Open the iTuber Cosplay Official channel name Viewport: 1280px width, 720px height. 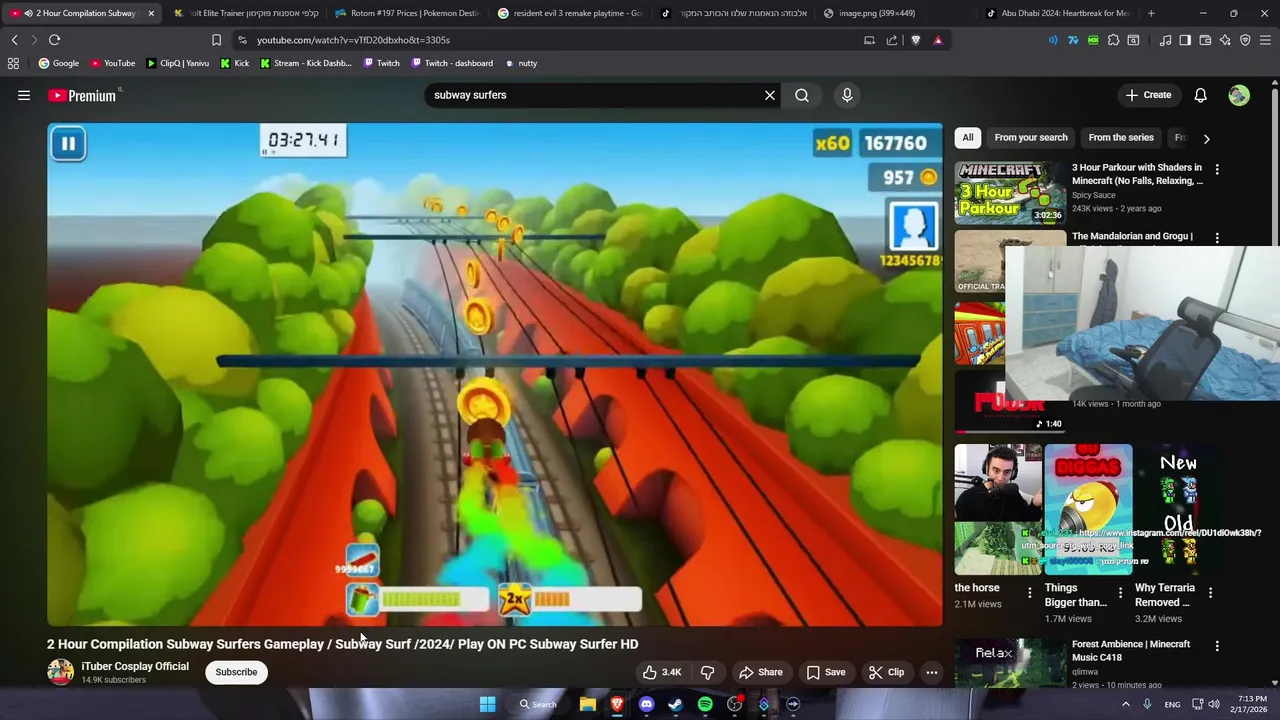[x=135, y=666]
